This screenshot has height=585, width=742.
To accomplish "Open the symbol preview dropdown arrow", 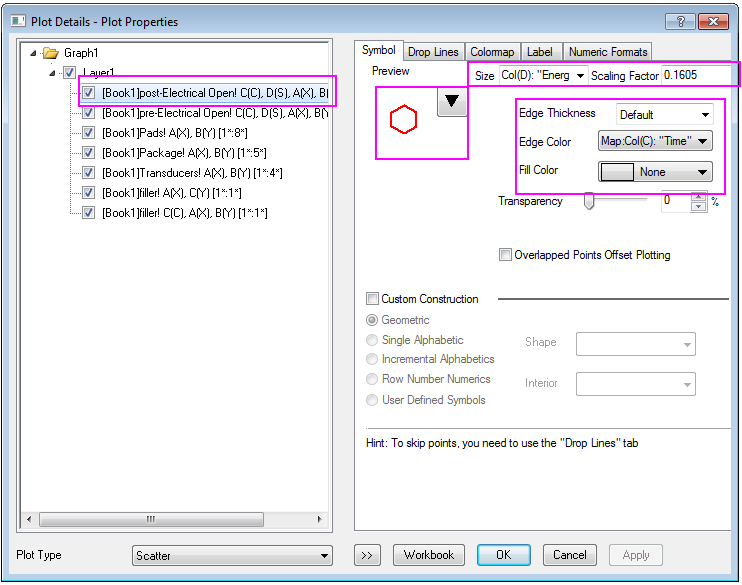I will pos(452,101).
